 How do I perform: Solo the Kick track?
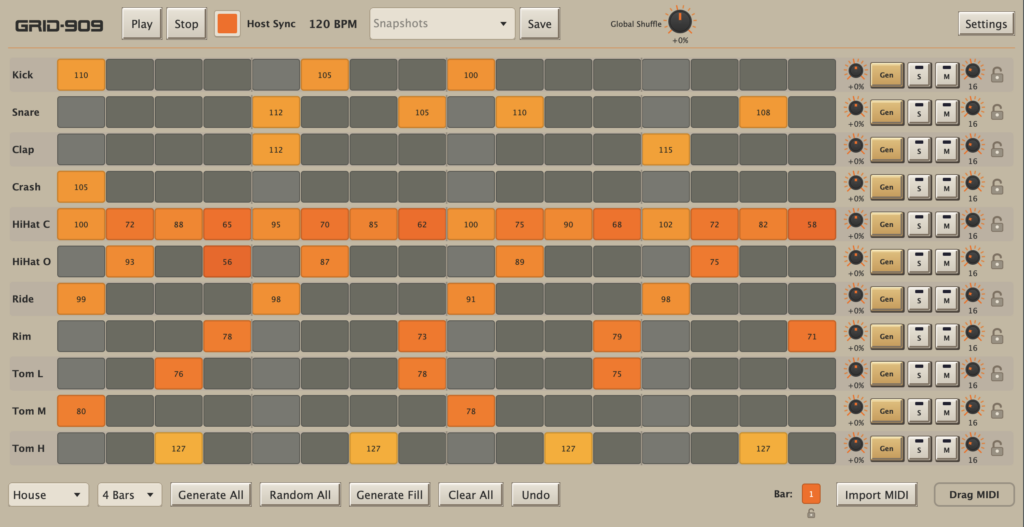point(919,74)
